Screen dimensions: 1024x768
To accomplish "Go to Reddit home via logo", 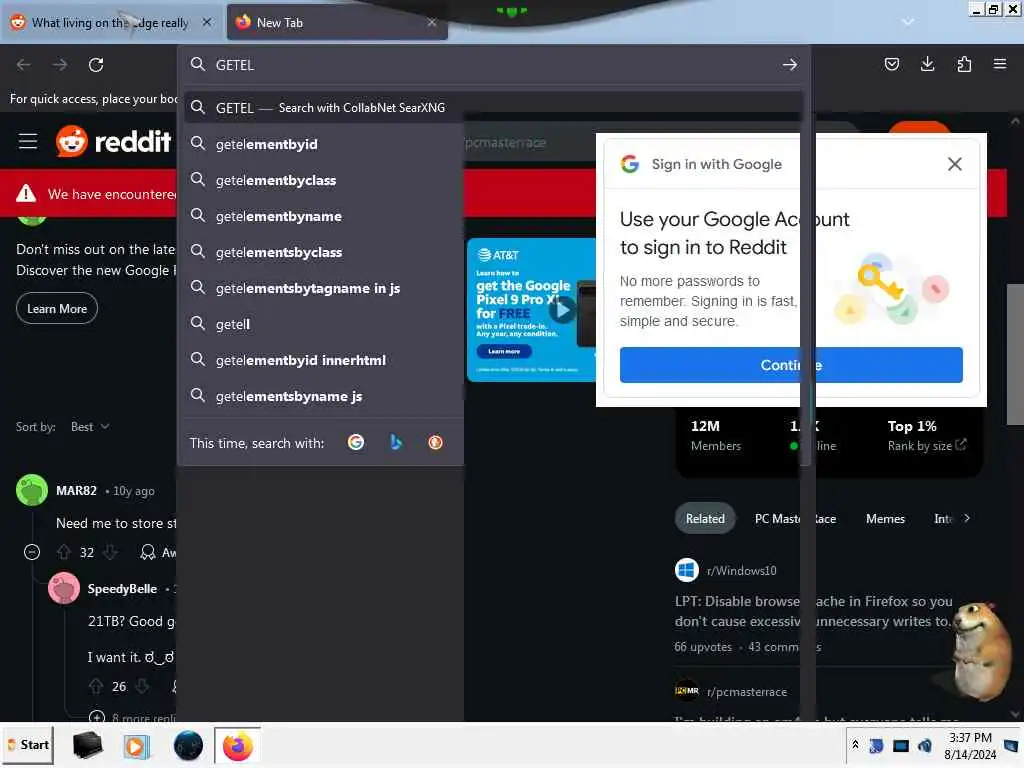I will click(114, 141).
